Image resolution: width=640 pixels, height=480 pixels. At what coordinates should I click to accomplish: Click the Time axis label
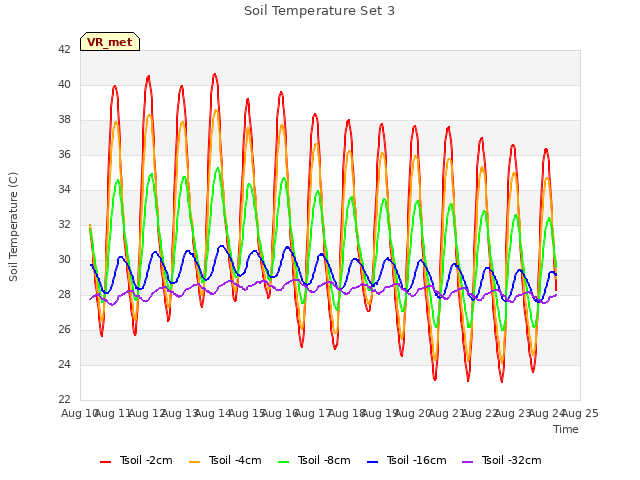(565, 429)
